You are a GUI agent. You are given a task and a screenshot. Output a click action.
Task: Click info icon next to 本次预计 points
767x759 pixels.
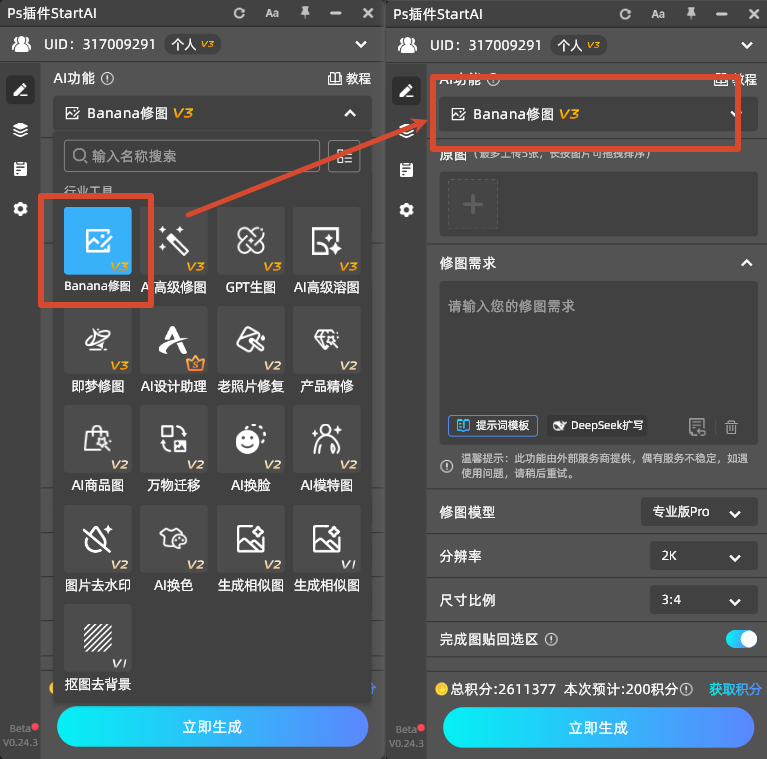(x=687, y=690)
